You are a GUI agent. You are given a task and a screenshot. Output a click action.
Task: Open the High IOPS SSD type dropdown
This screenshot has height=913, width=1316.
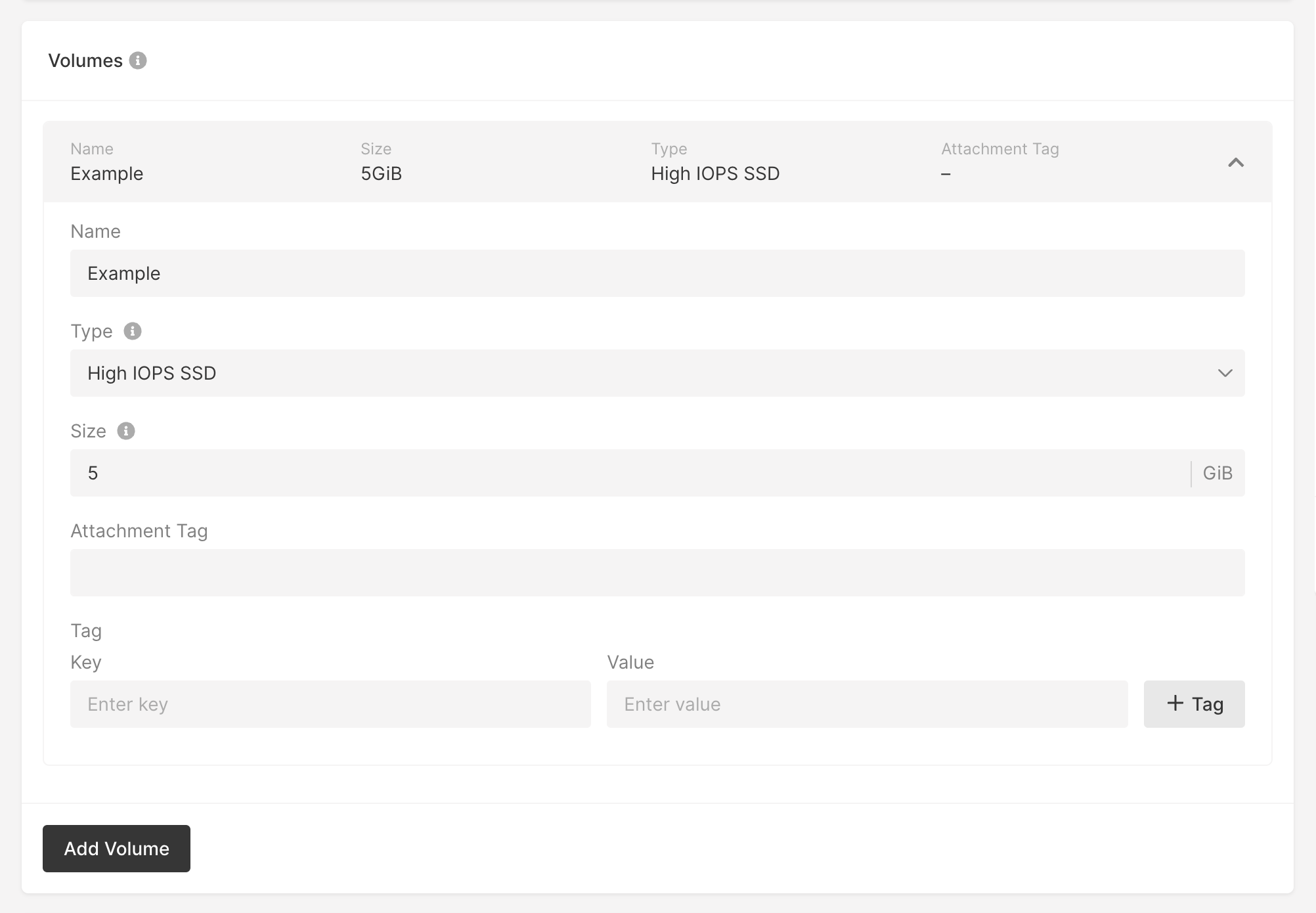(657, 373)
